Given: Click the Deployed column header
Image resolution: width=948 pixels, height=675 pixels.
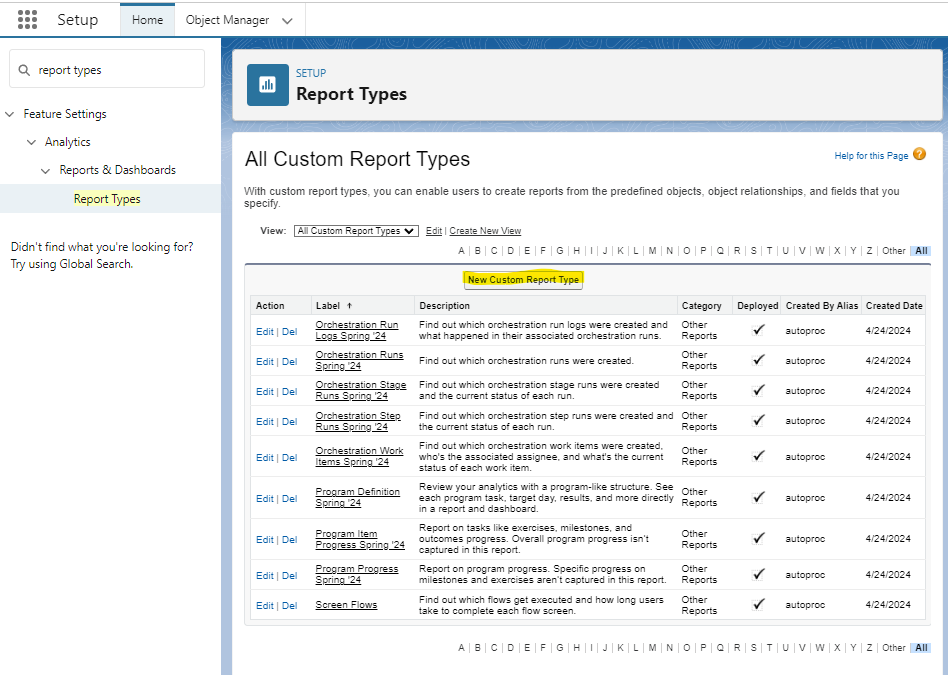Looking at the screenshot, I should coord(758,305).
